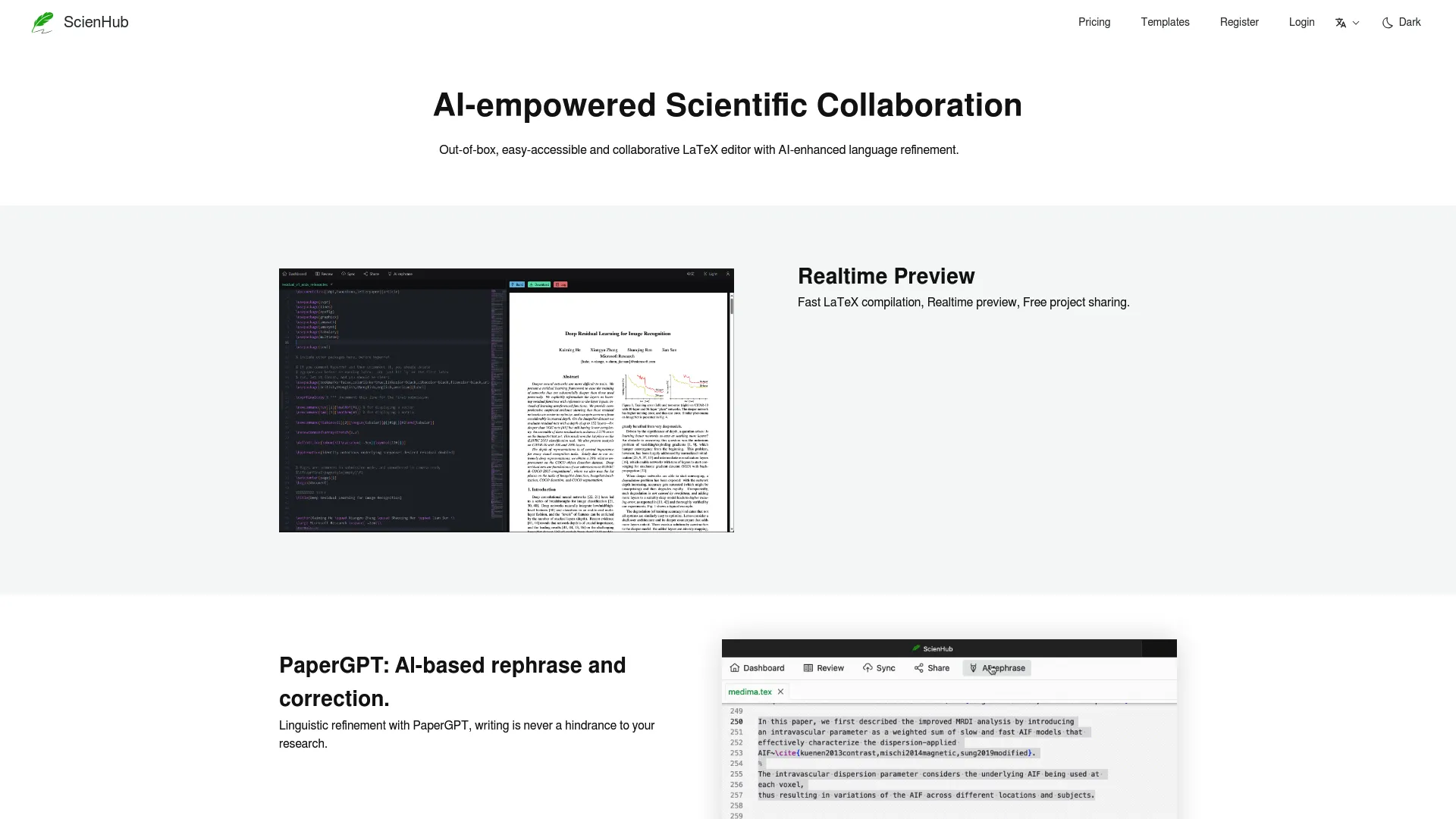1456x819 pixels.
Task: Click the Register button
Action: [x=1239, y=22]
